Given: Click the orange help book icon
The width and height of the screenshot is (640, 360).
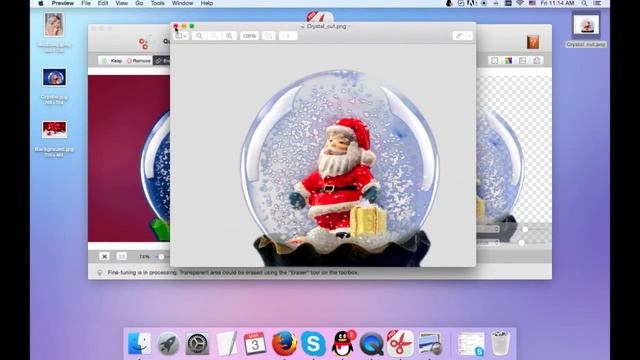Looking at the screenshot, I should pos(533,42).
